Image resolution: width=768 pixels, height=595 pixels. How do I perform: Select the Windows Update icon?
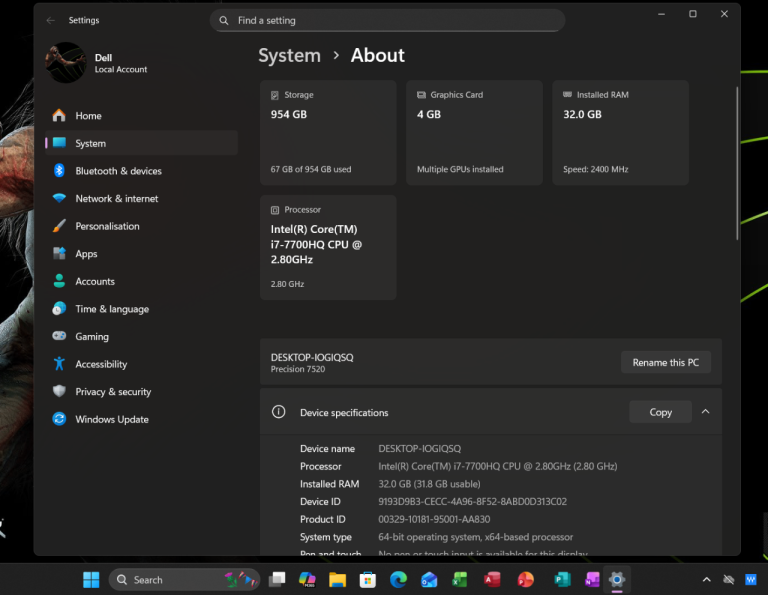(59, 420)
